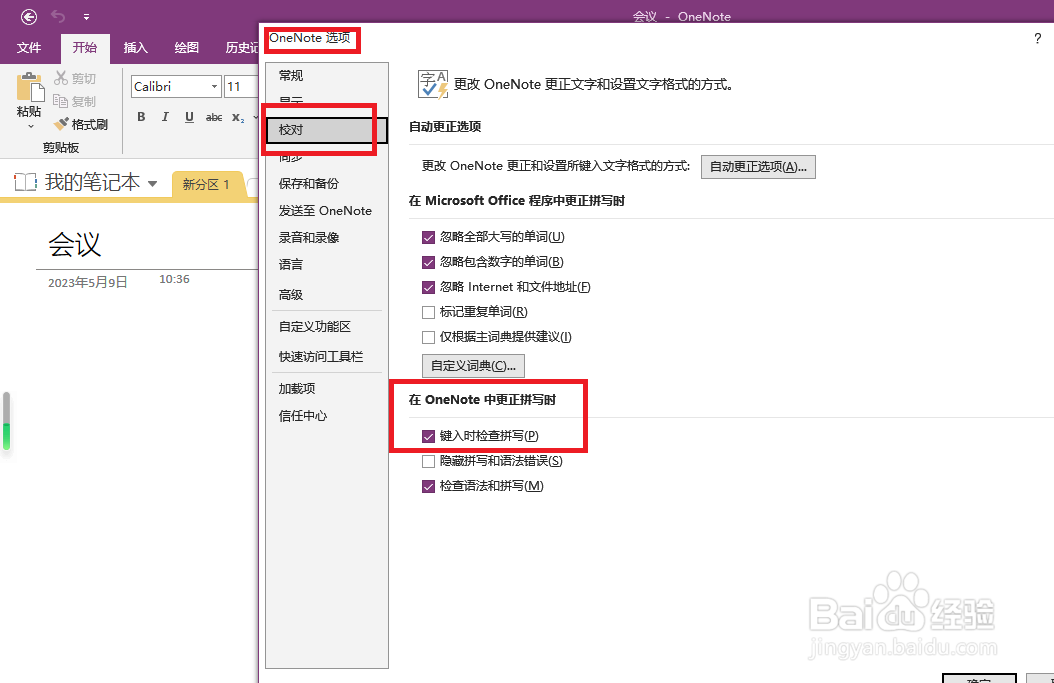
Task: Enable 仅根据主词典提供建议 checkbox
Action: (x=428, y=337)
